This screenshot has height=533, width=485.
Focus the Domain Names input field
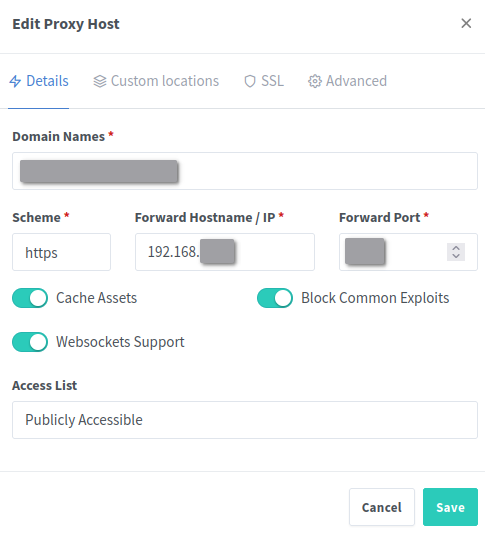click(245, 171)
